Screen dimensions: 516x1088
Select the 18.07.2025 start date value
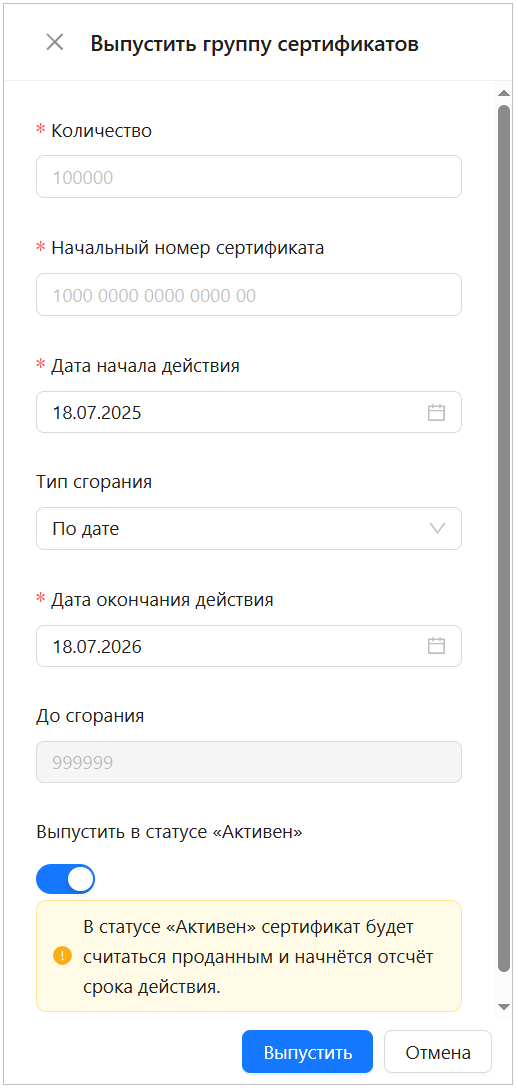pos(97,413)
